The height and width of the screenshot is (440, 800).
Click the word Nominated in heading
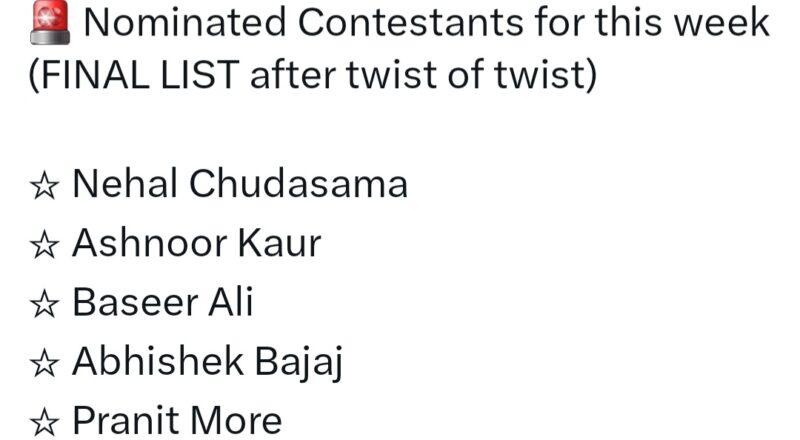(185, 22)
